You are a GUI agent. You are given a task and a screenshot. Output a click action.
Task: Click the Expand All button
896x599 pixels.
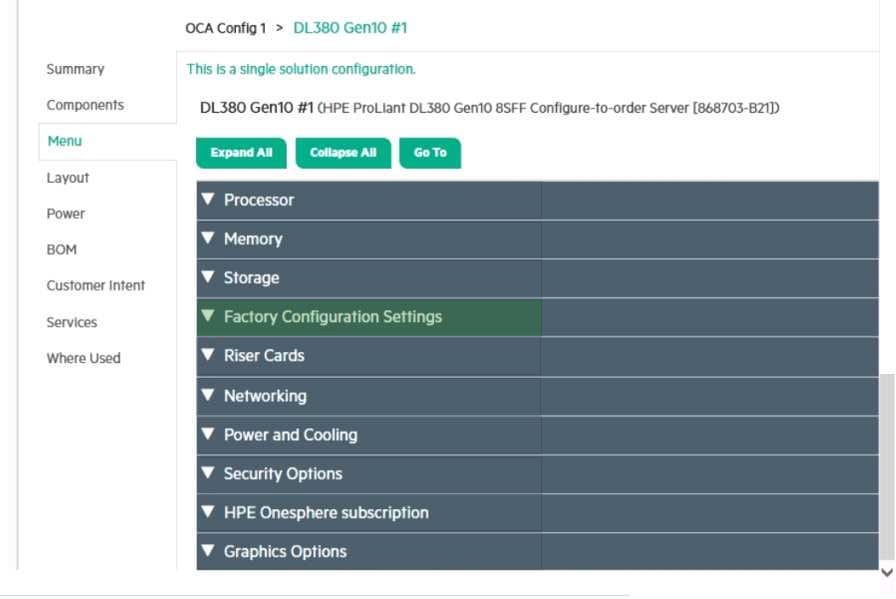click(x=241, y=153)
